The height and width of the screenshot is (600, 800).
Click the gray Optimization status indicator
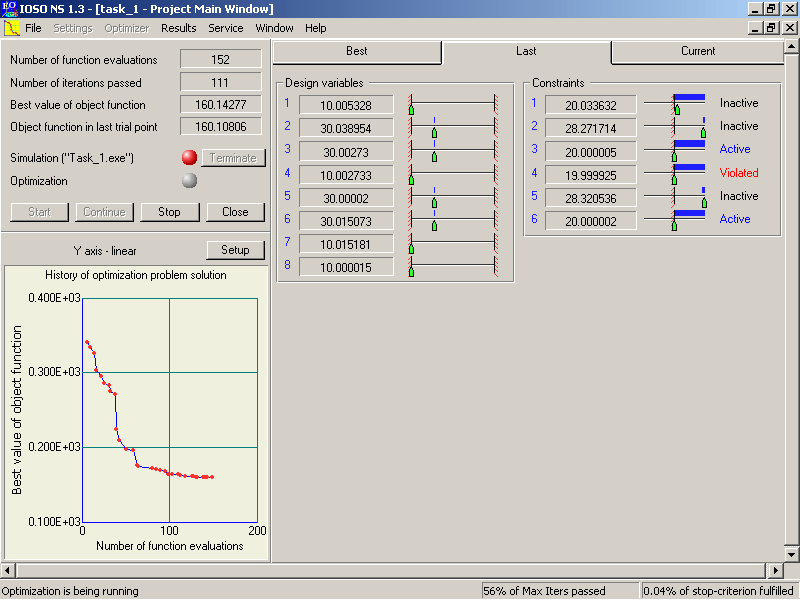point(189,181)
